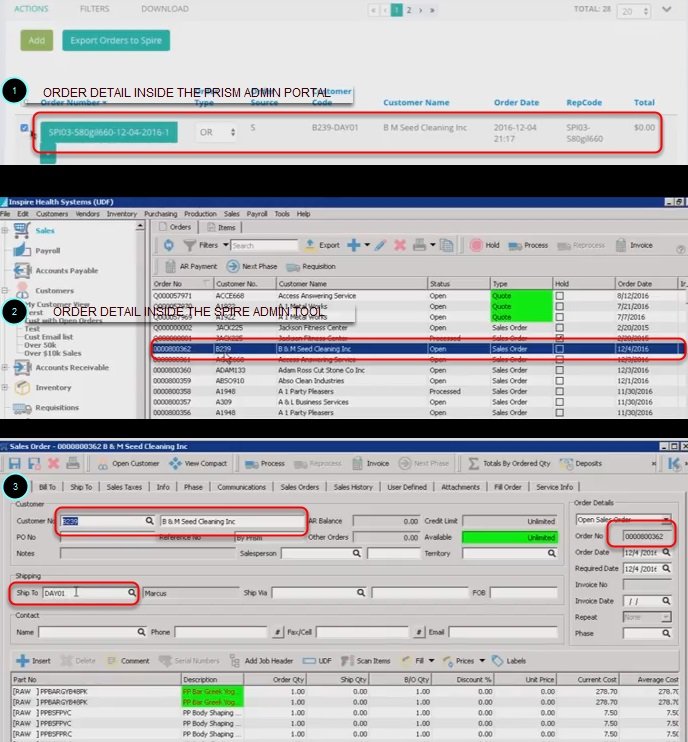This screenshot has width=688, height=742.
Task: Switch to the Items tab
Action: [x=221, y=228]
